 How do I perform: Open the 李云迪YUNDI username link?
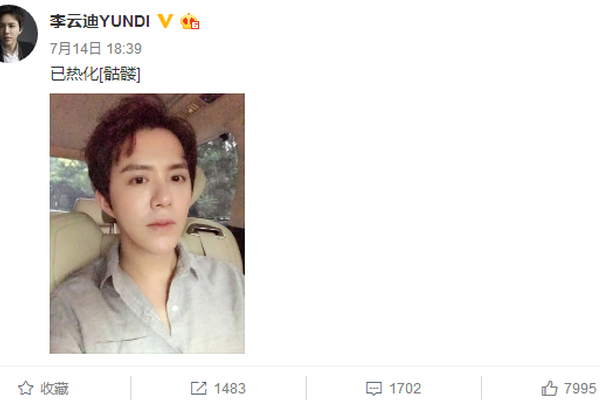pyautogui.click(x=99, y=21)
